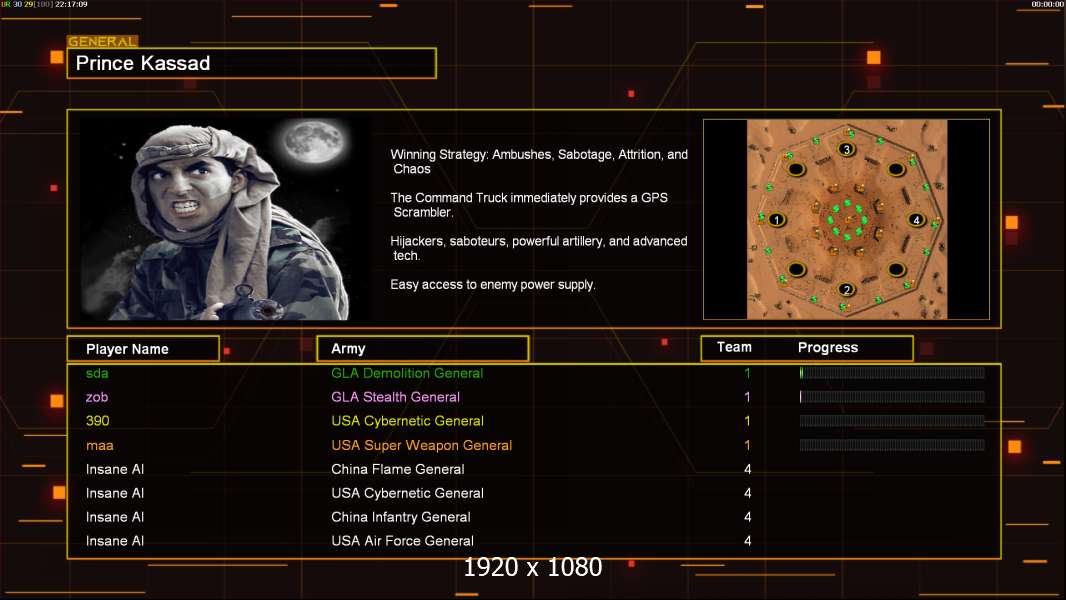
Task: Click Insane AI in China Flame General row
Action: (x=115, y=469)
